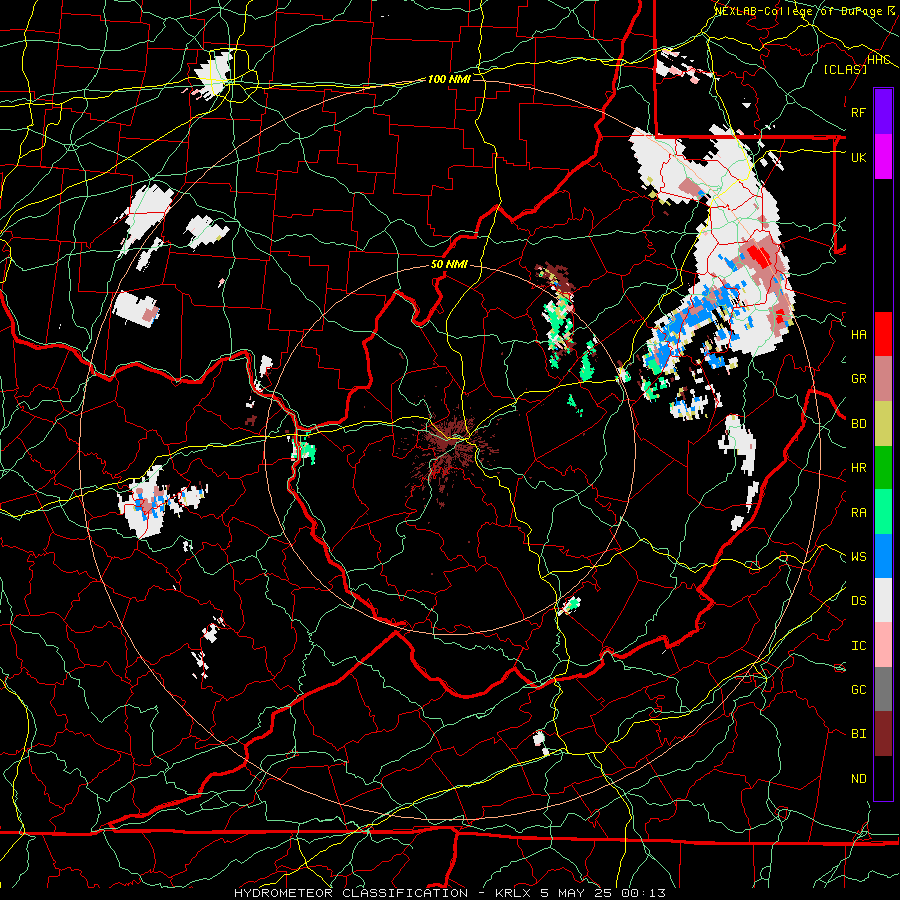
Task: Pick the light green RA legend swatch
Action: point(883,512)
